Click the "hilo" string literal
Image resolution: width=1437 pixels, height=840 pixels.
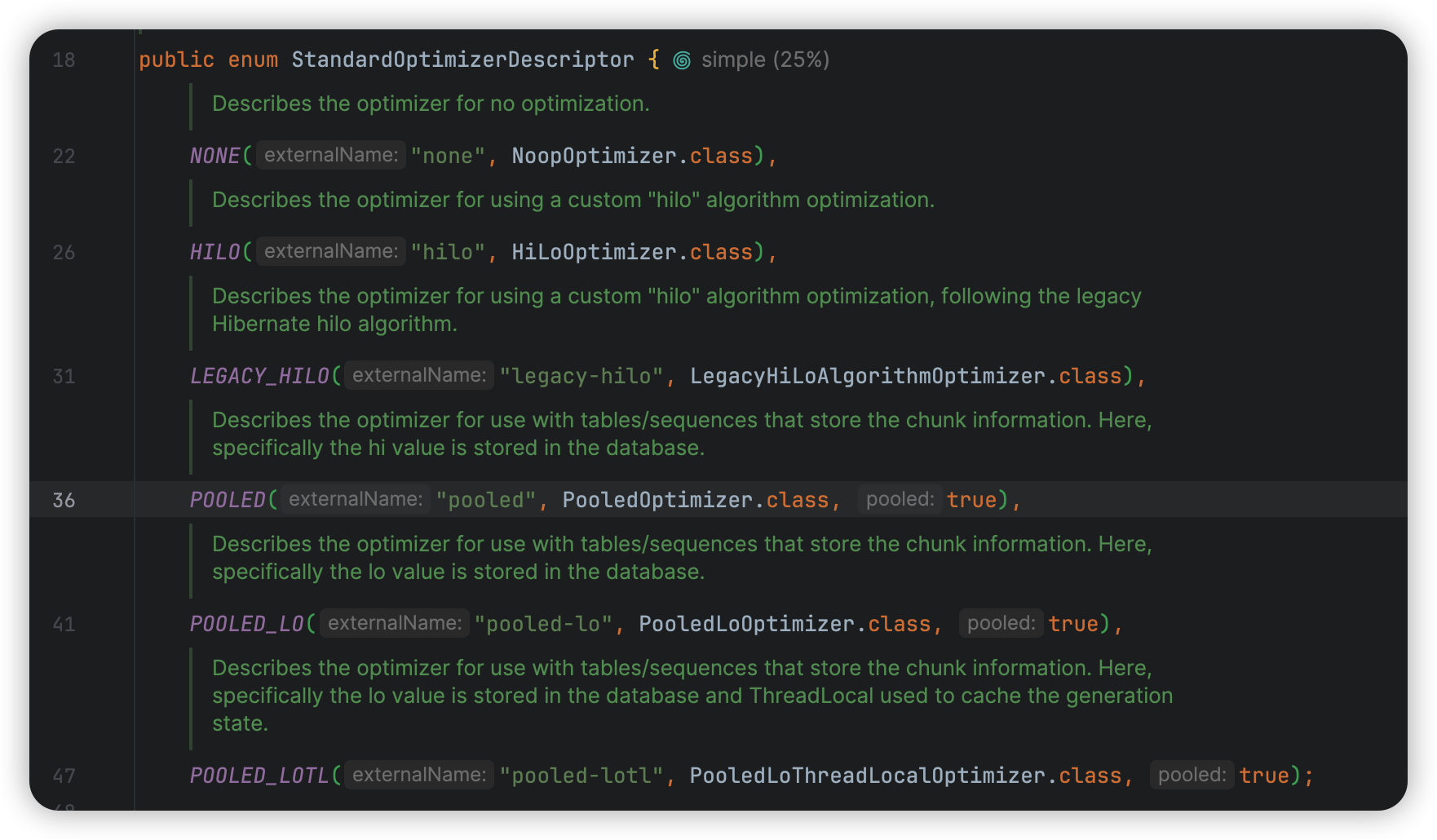pos(449,252)
